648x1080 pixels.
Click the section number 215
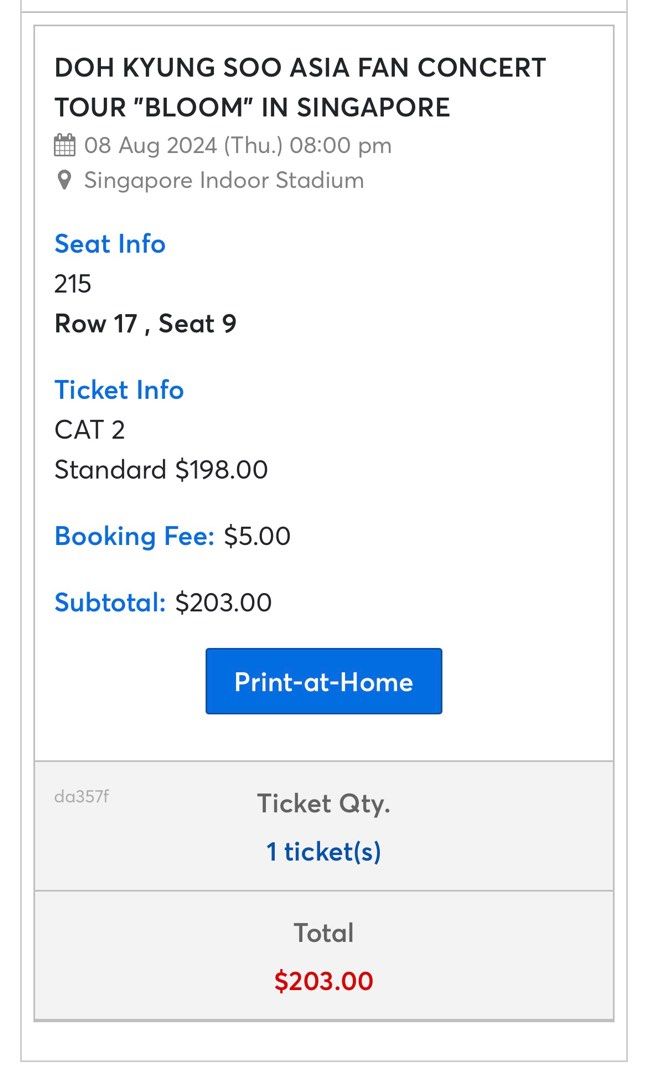[73, 284]
